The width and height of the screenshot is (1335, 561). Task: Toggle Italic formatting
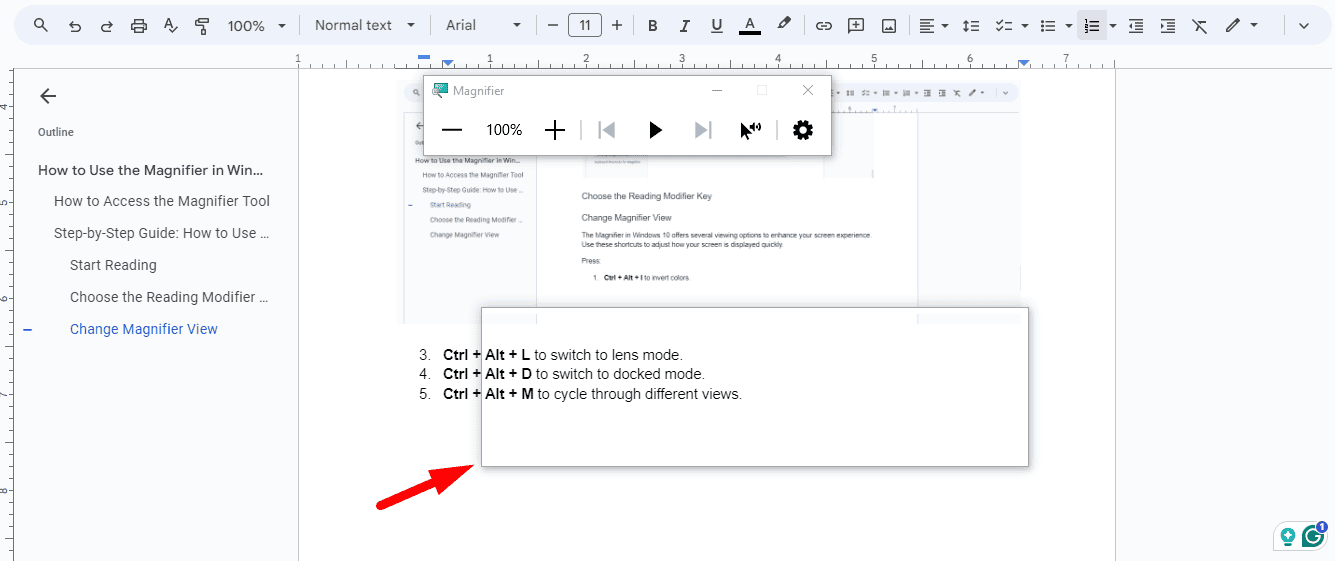[684, 26]
